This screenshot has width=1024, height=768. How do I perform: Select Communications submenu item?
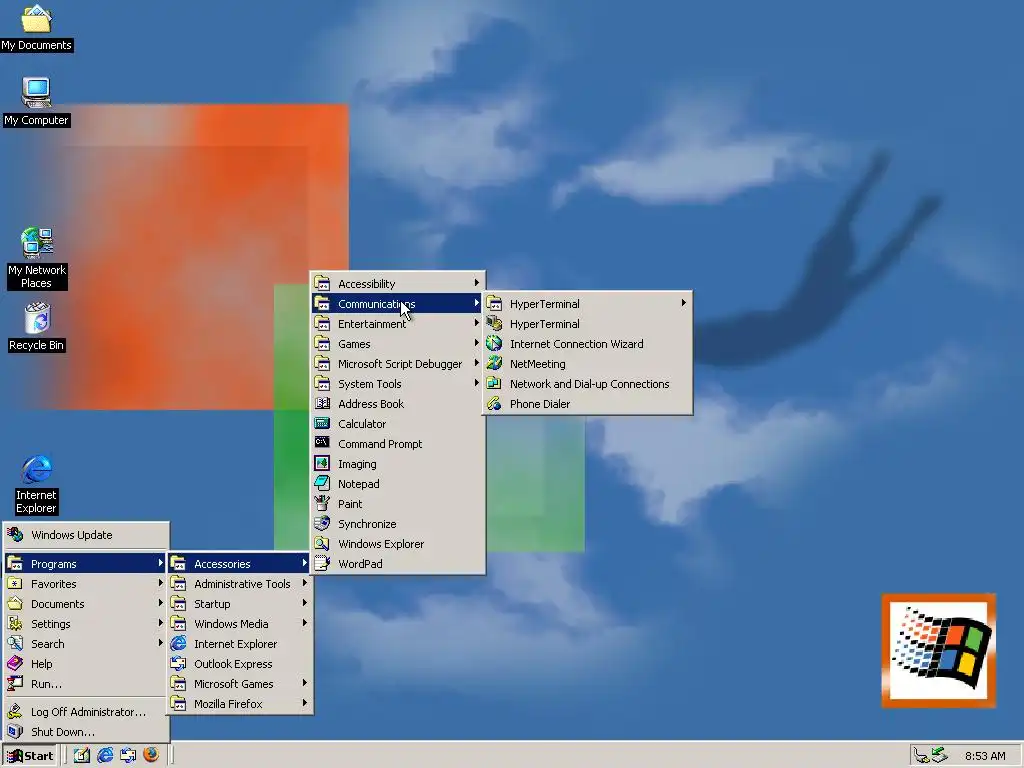397,304
